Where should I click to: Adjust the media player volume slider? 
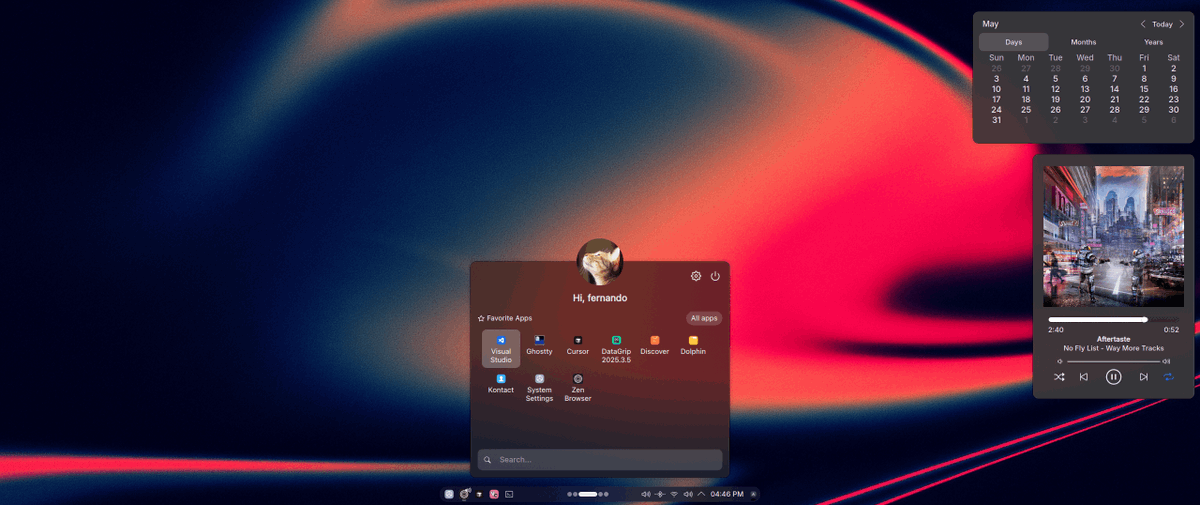[1113, 361]
